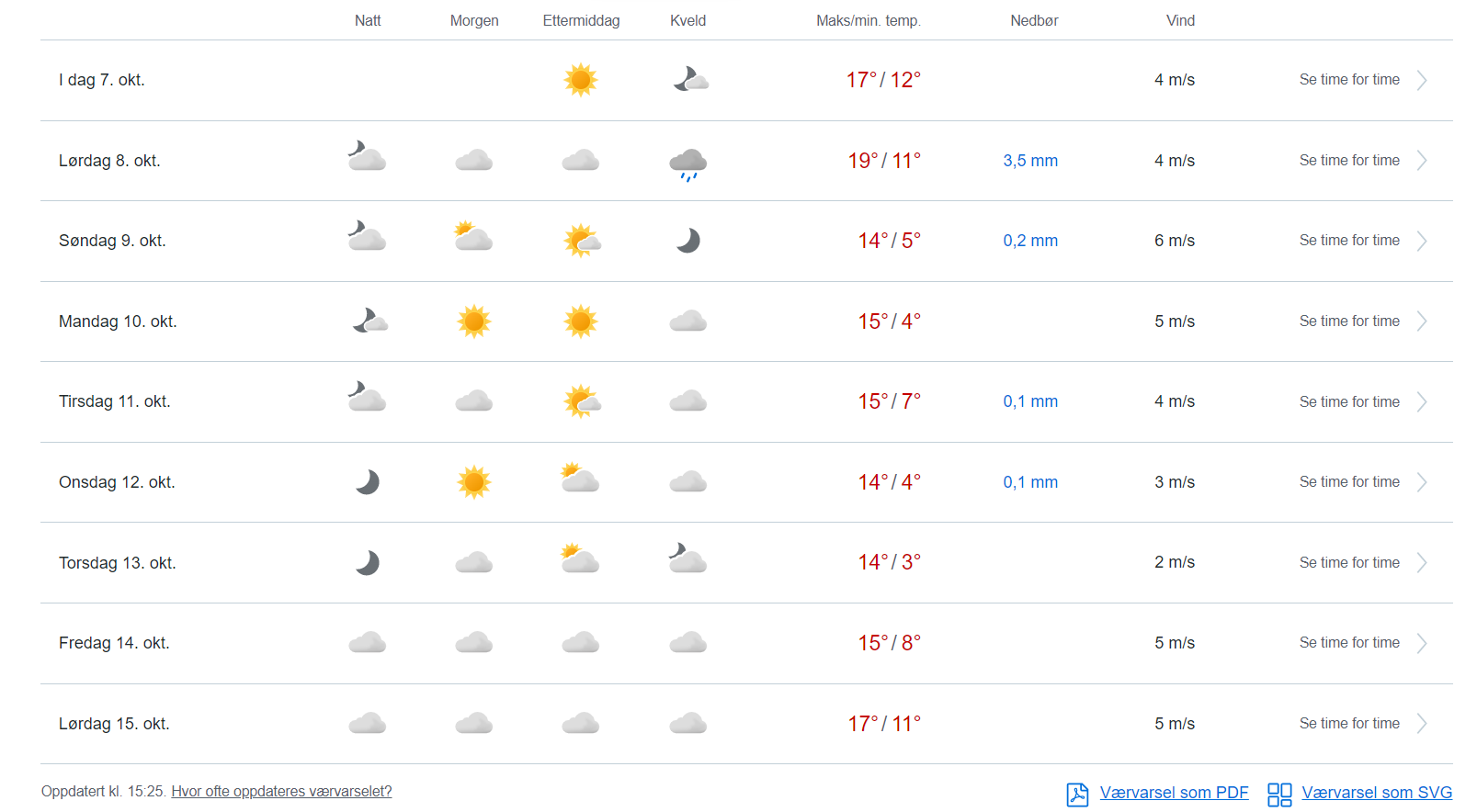Click the sun icon for Mandag 10. okt. morning
The width and height of the screenshot is (1477, 812).
click(474, 321)
